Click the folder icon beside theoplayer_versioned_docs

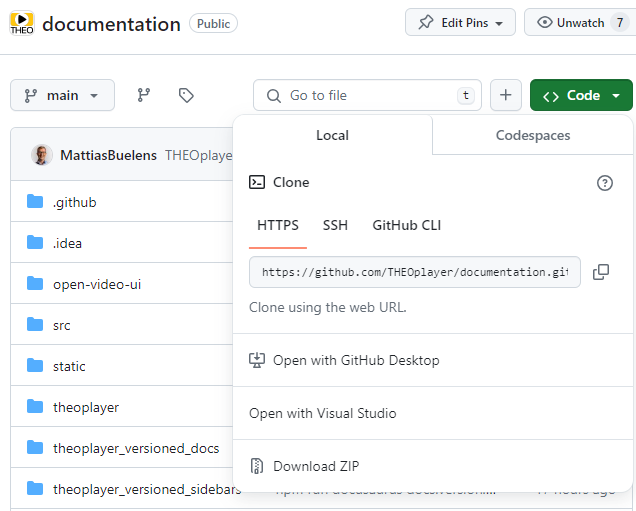pyautogui.click(x=35, y=447)
